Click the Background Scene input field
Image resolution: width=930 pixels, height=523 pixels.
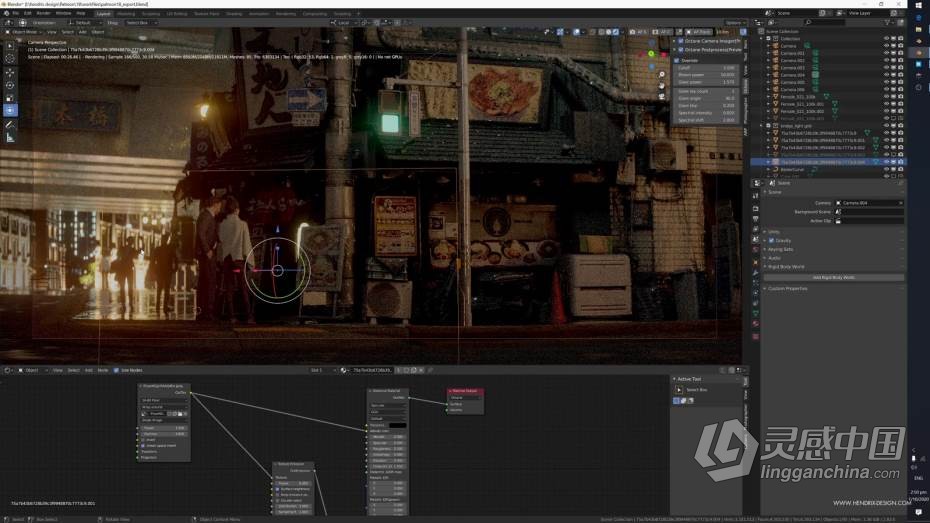870,212
